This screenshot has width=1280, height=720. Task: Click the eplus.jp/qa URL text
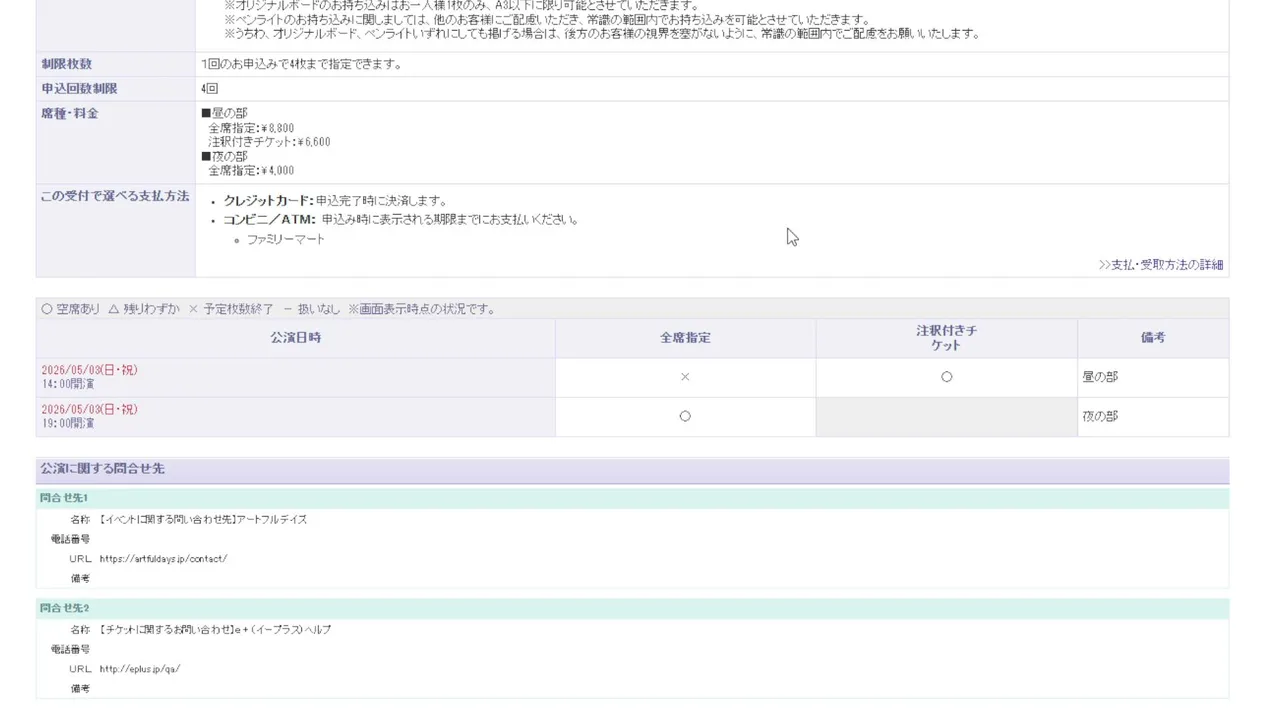point(140,669)
